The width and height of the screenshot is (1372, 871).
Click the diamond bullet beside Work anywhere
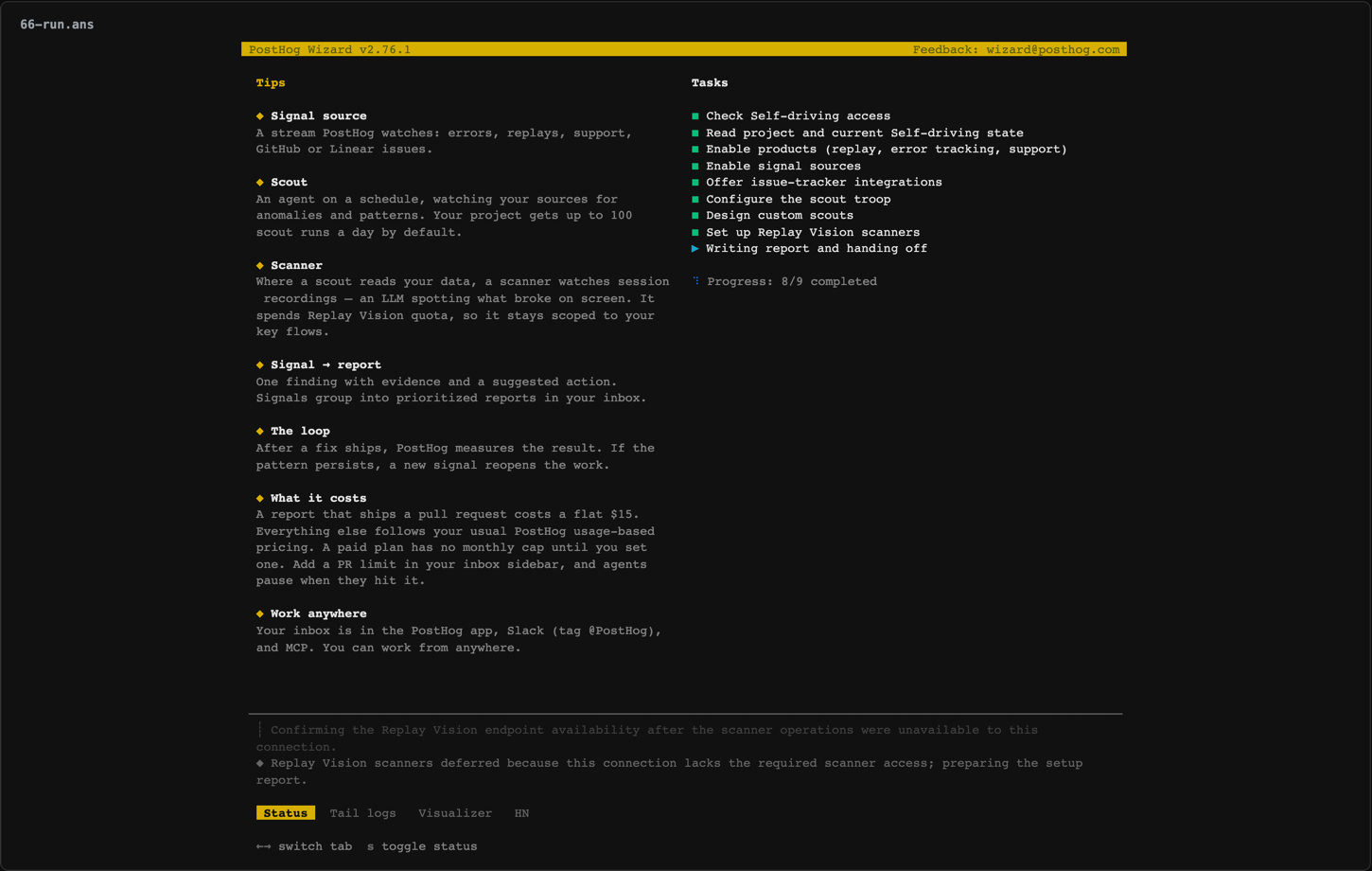click(x=260, y=614)
